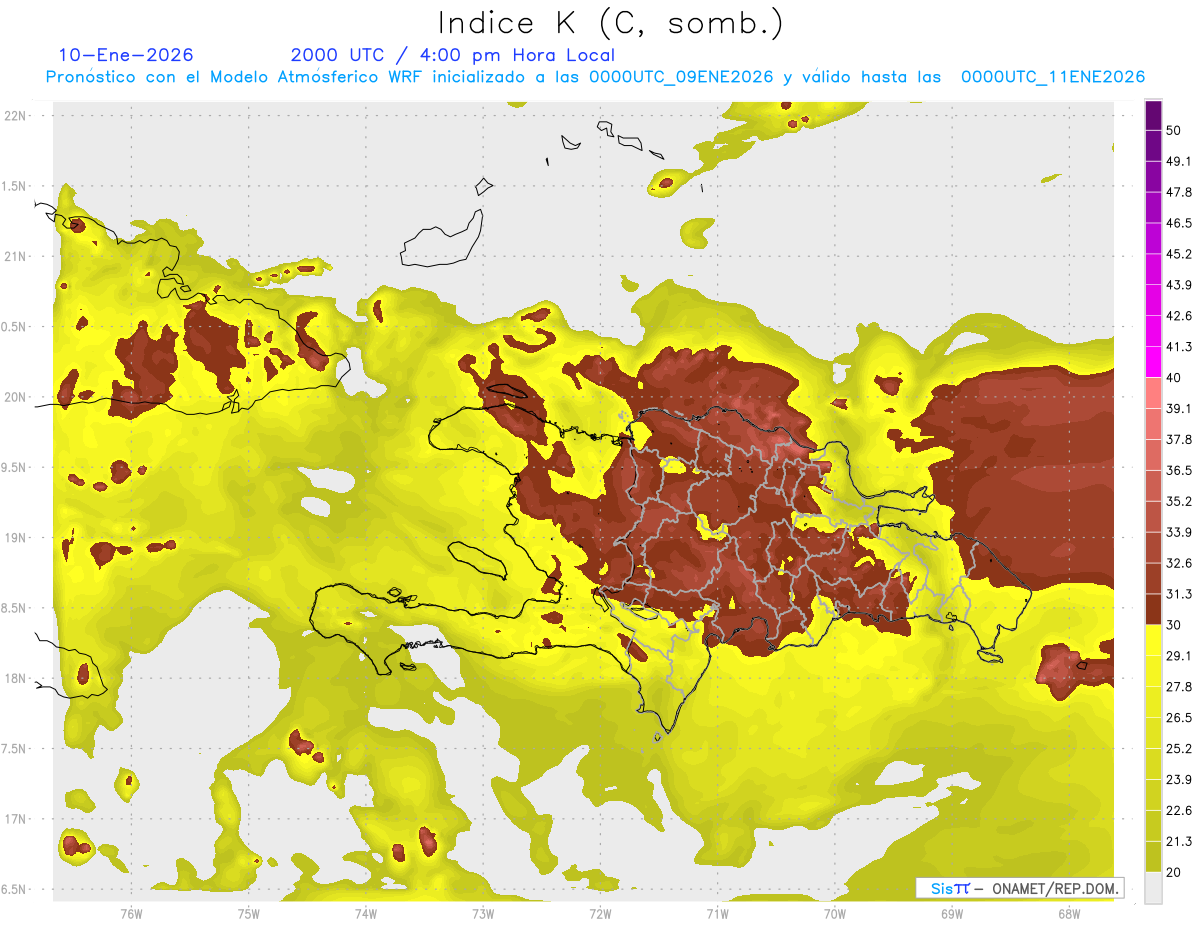
Task: Click the "18N" latitude label
Action: pos(16,679)
